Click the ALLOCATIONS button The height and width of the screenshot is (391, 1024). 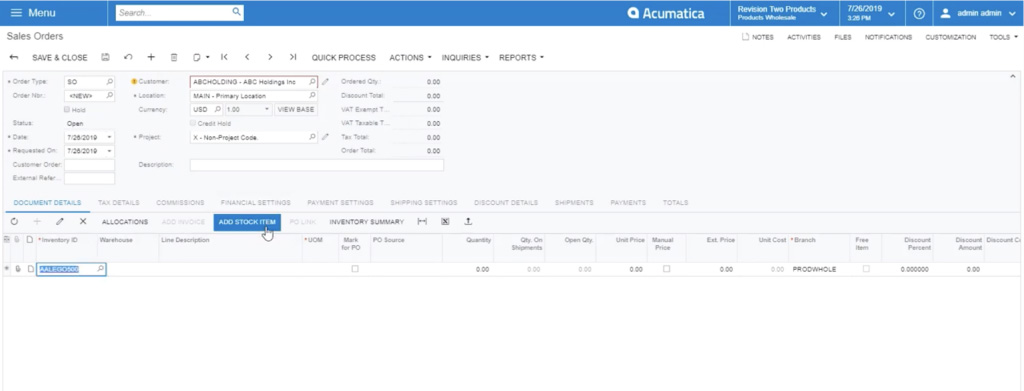pyautogui.click(x=125, y=222)
